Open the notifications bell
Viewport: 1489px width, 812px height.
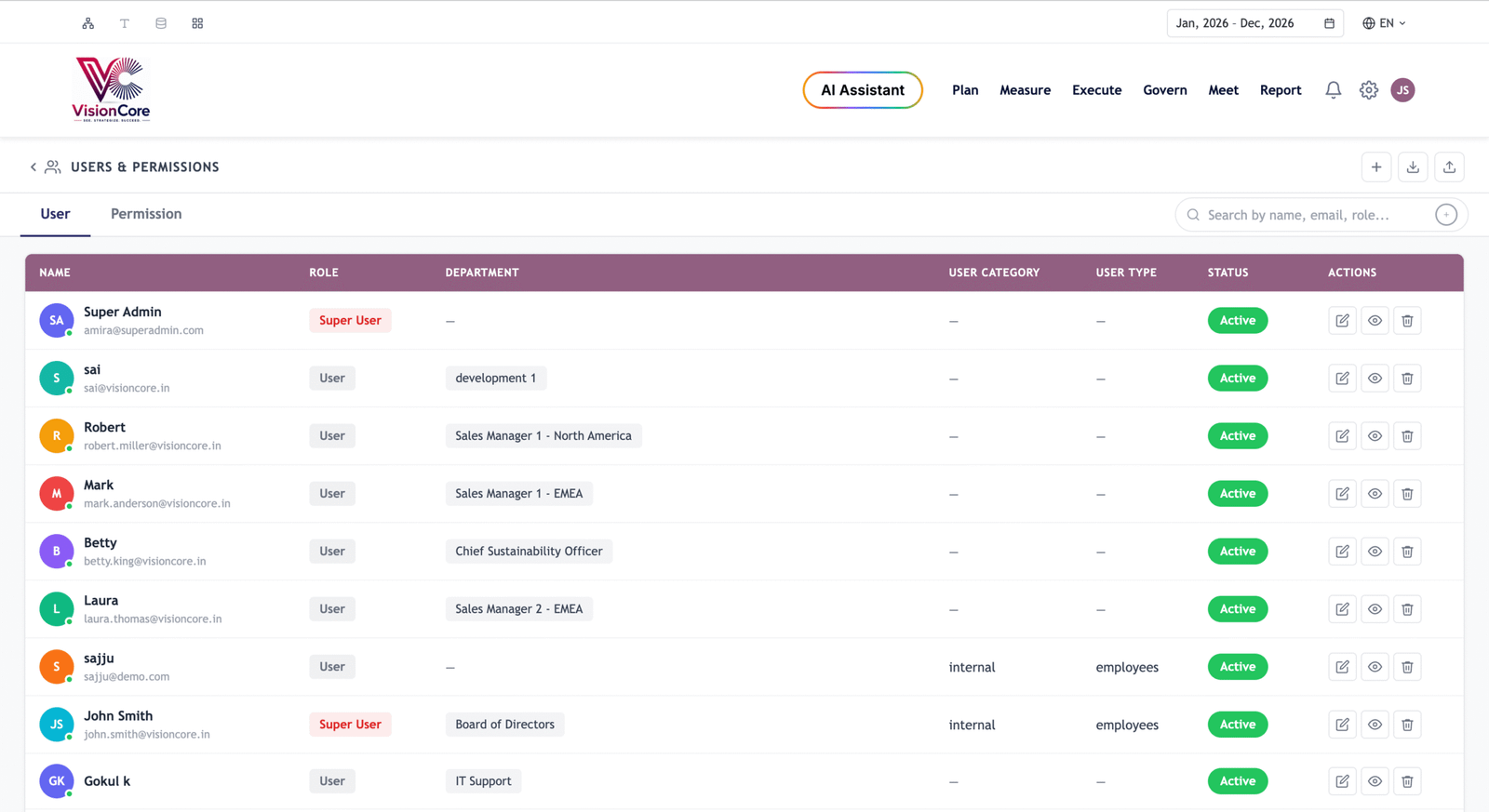(x=1333, y=90)
